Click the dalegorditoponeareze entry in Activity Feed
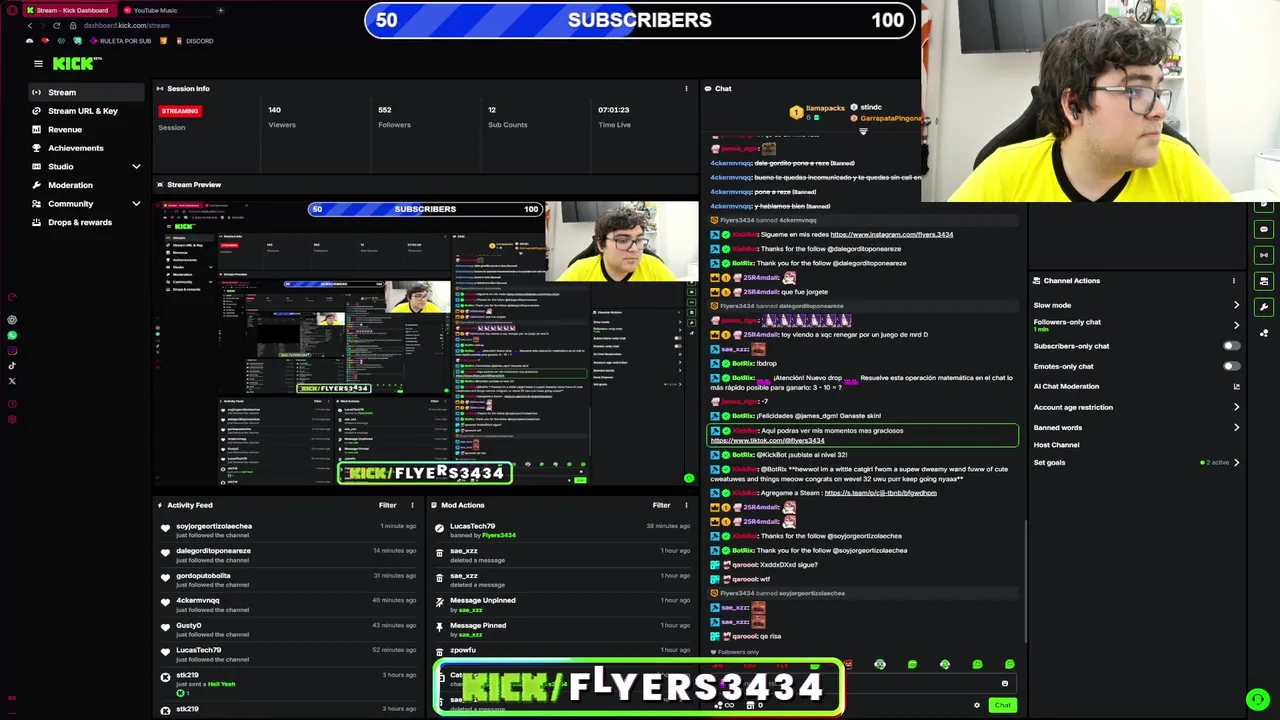 coord(288,555)
